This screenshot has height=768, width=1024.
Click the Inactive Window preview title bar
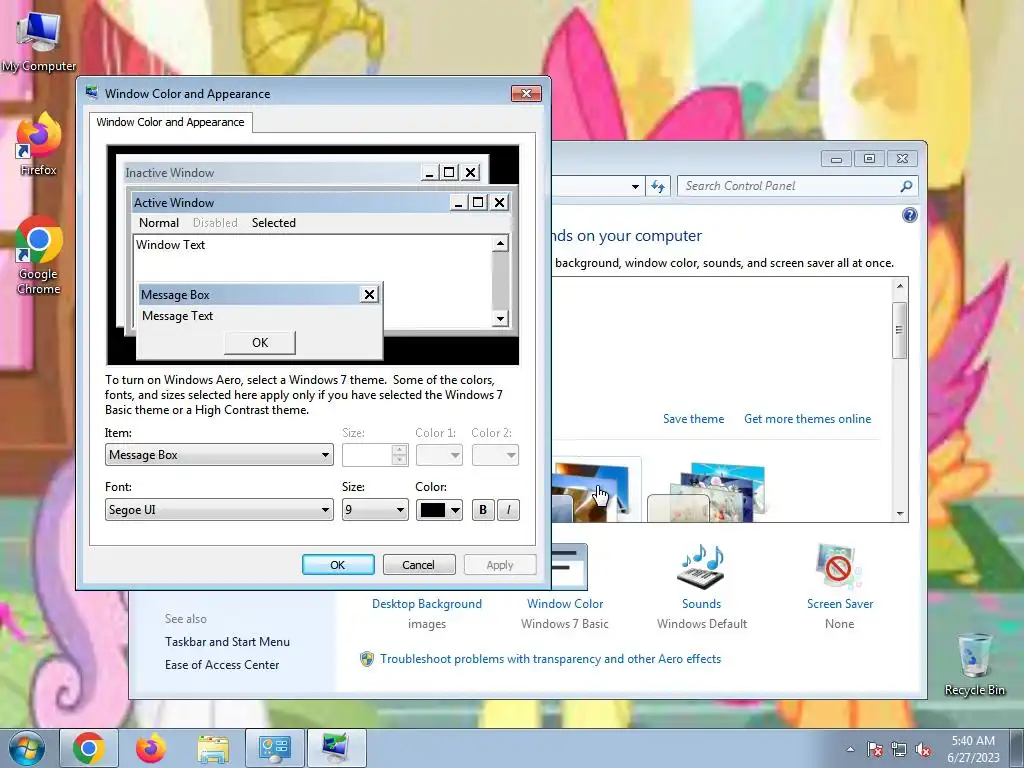pos(272,172)
